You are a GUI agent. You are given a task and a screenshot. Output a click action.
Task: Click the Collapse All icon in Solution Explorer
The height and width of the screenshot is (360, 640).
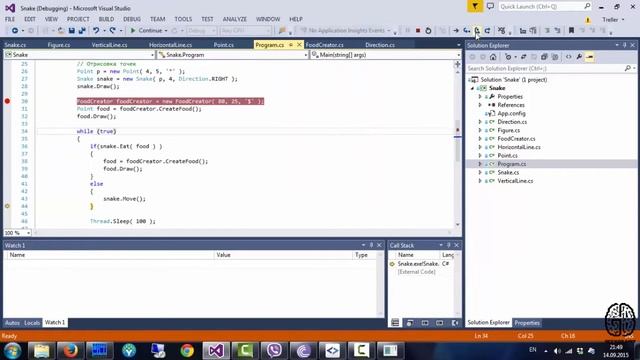[544, 57]
